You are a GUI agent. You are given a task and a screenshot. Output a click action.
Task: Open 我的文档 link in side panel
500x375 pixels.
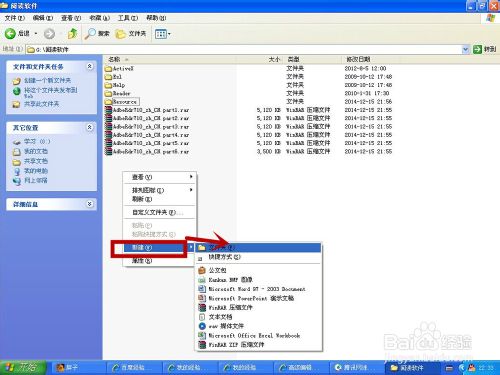pyautogui.click(x=36, y=151)
